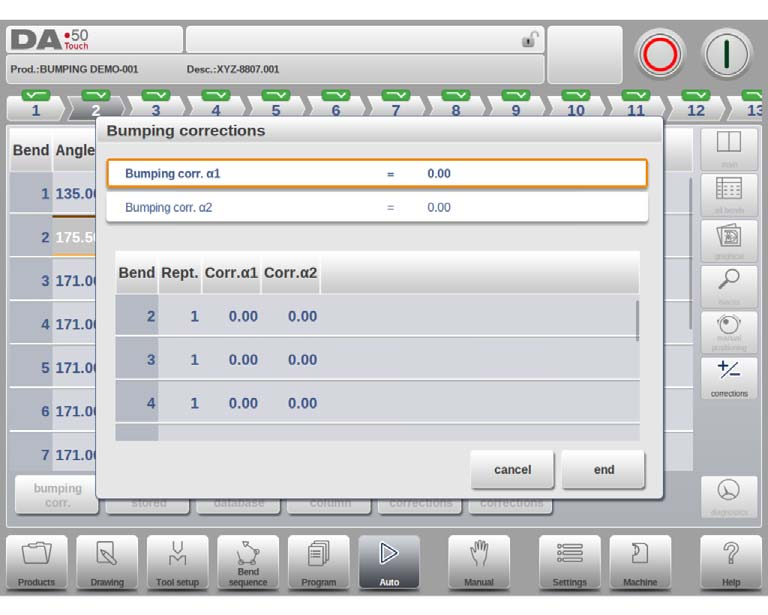Select the Bumping corr. α2 field
This screenshot has width=768, height=615.
coord(377,207)
